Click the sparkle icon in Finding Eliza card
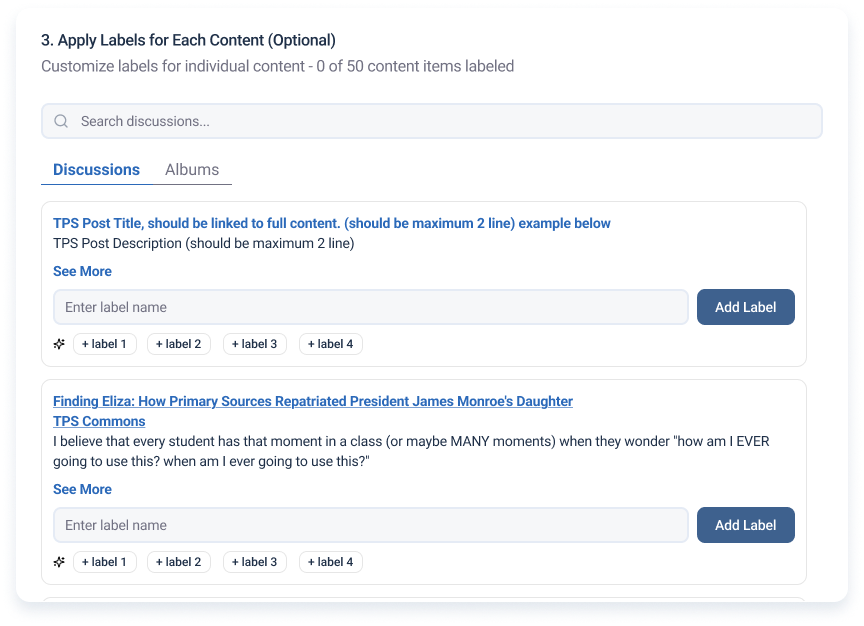This screenshot has width=864, height=626. click(59, 562)
